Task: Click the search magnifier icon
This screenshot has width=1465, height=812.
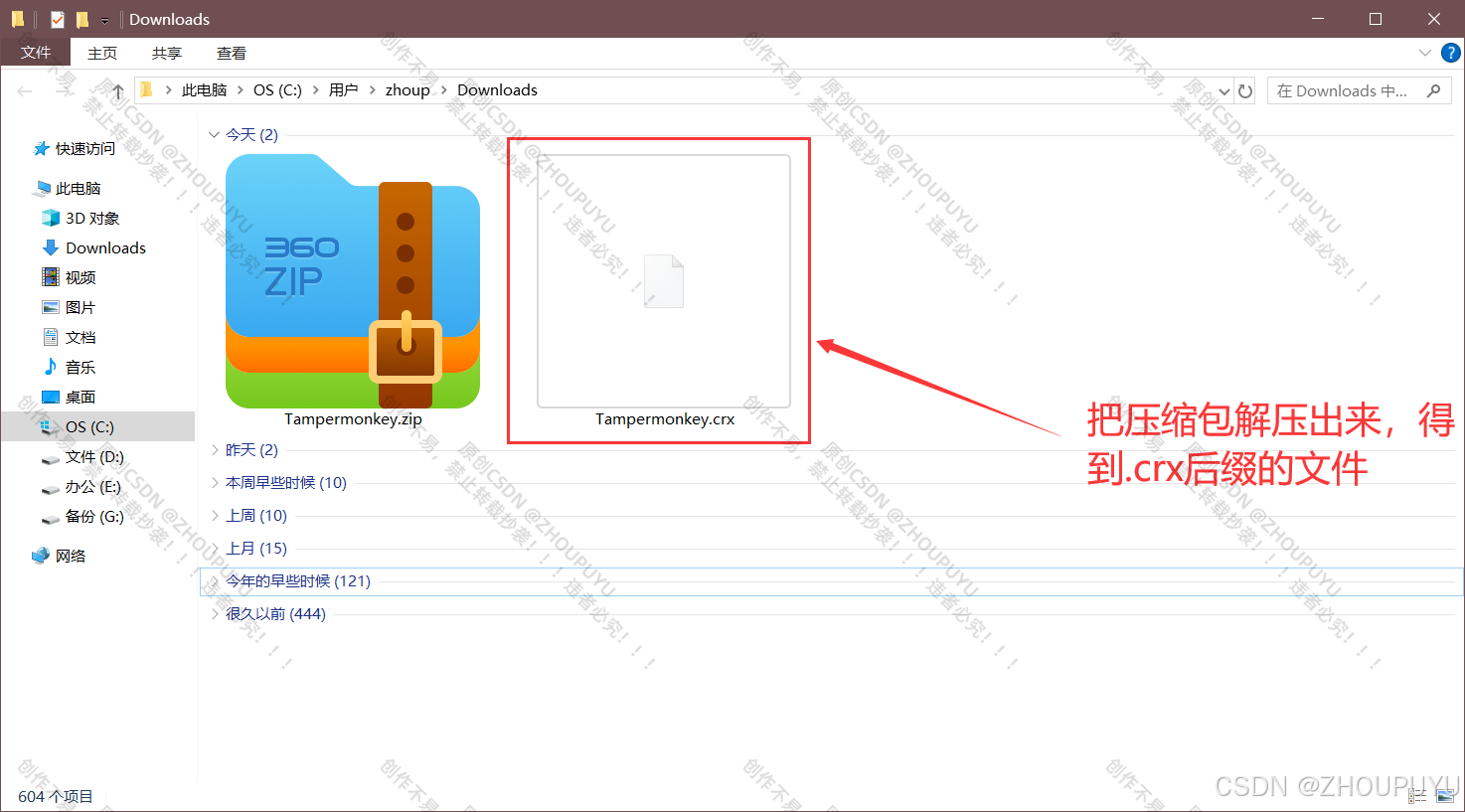Action: pos(1433,91)
